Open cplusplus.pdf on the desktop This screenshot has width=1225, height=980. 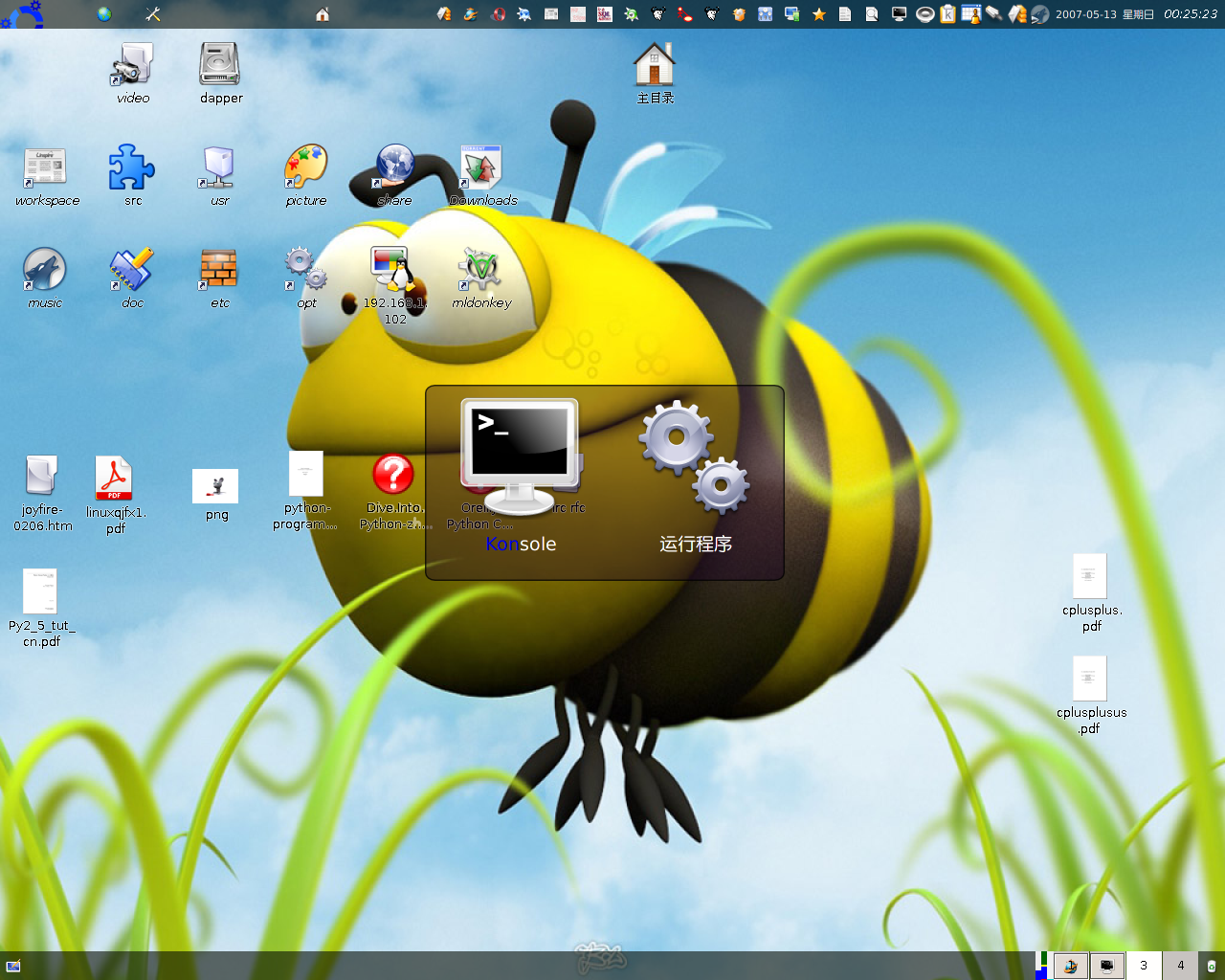coord(1091,593)
